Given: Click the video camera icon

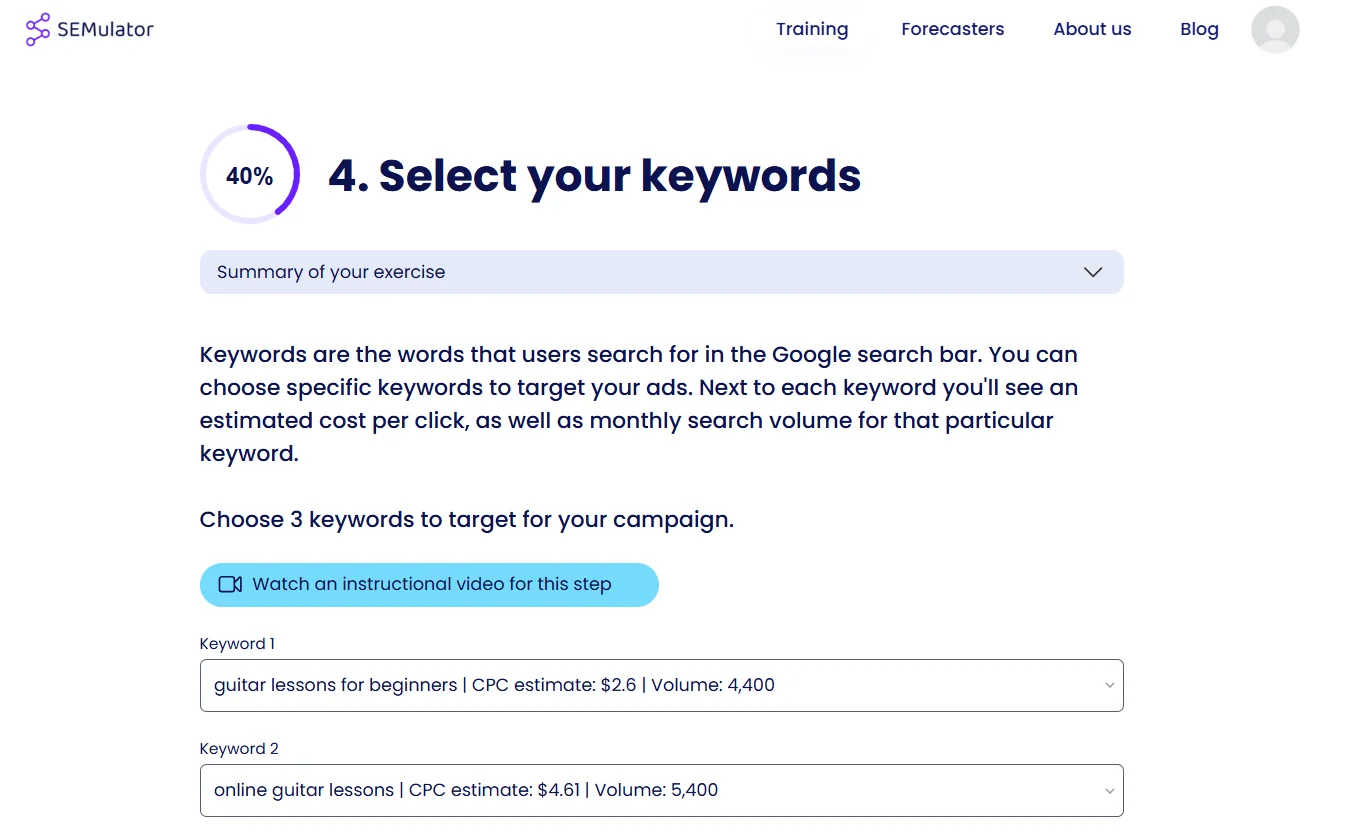Looking at the screenshot, I should pos(230,584).
